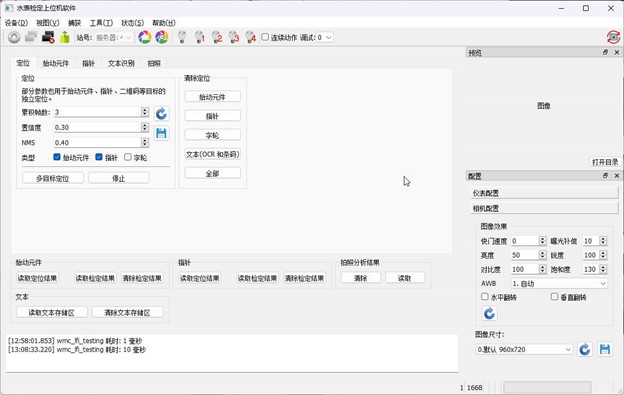Float the 预览 panel
624x395 pixels.
[x=605, y=53]
